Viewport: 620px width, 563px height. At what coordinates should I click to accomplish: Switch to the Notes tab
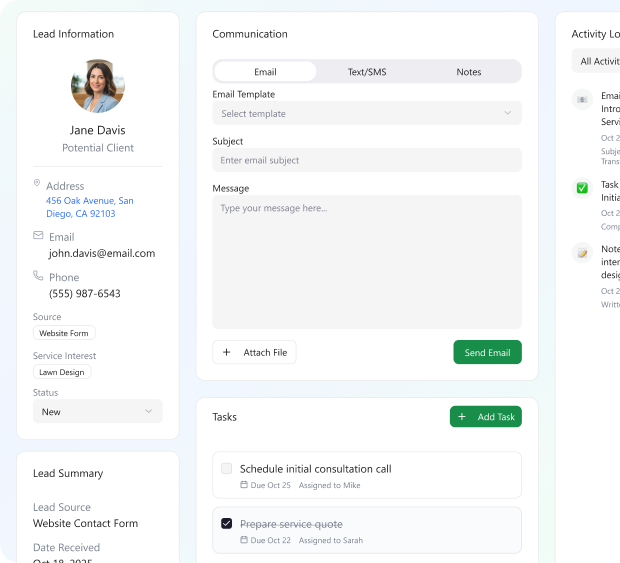point(469,72)
